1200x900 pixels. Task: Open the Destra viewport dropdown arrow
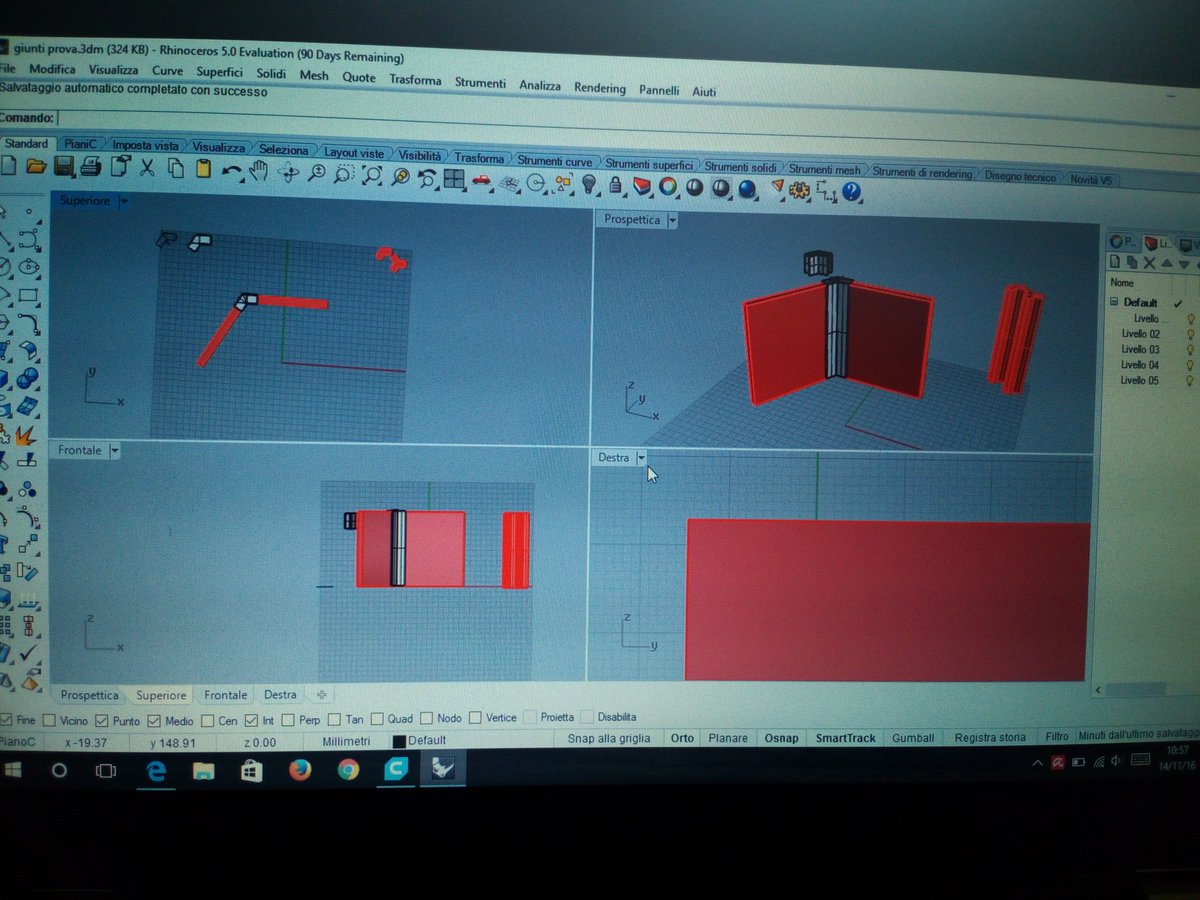click(641, 457)
